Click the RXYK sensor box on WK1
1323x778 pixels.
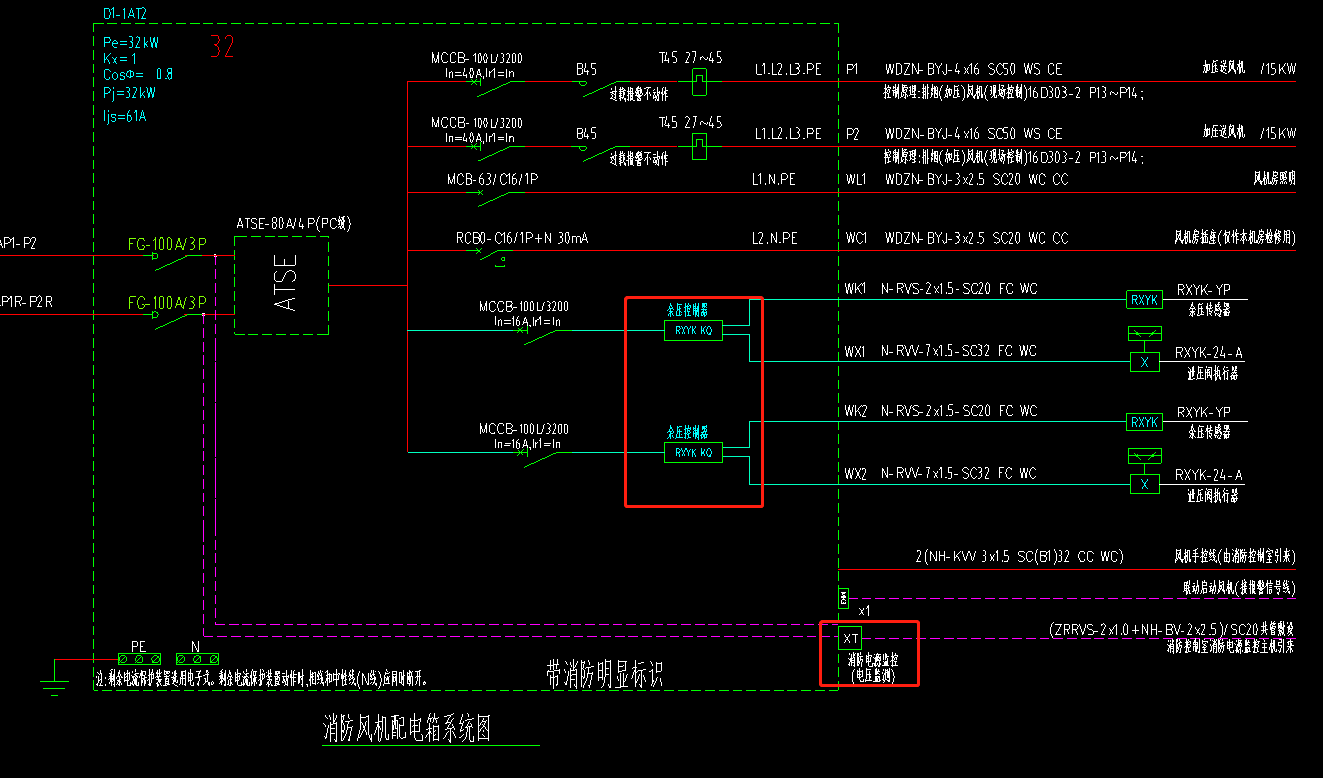coord(1144,300)
